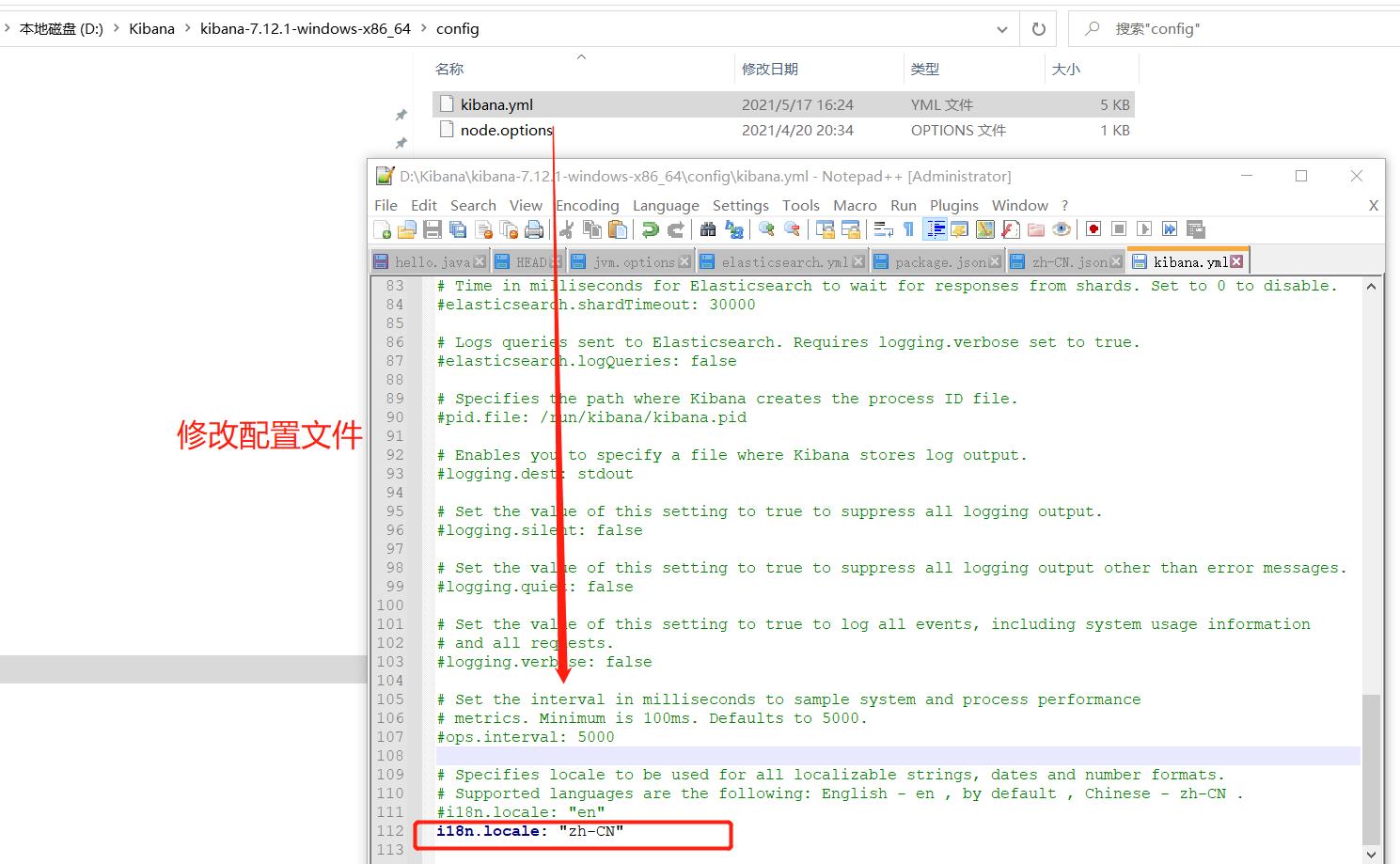The image size is (1400, 864).
Task: Close the jvm.options tab
Action: click(x=684, y=262)
